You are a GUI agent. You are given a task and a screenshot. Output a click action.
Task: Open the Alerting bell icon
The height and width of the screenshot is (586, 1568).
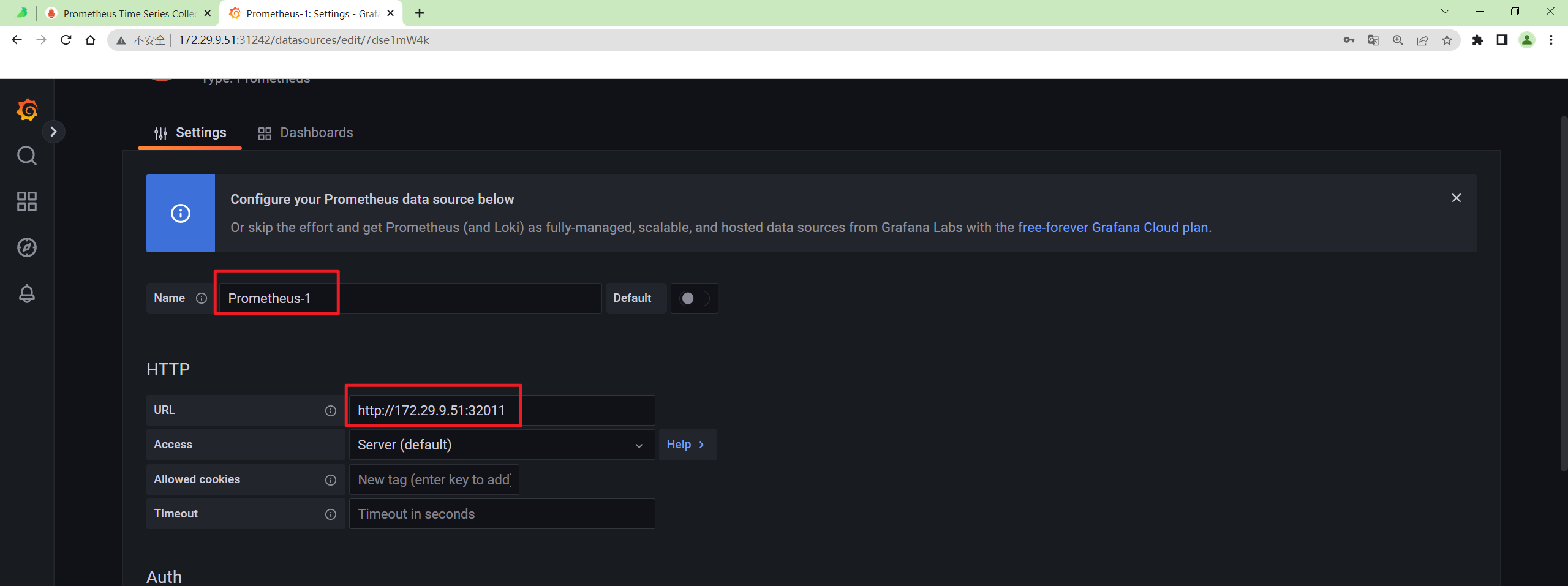(x=27, y=293)
